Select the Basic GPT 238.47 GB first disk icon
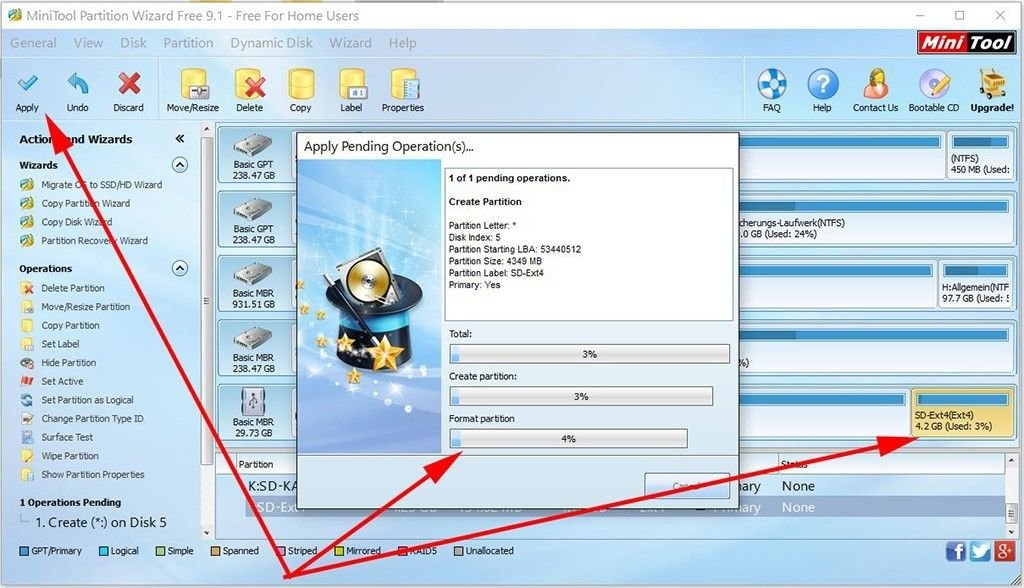 [253, 146]
